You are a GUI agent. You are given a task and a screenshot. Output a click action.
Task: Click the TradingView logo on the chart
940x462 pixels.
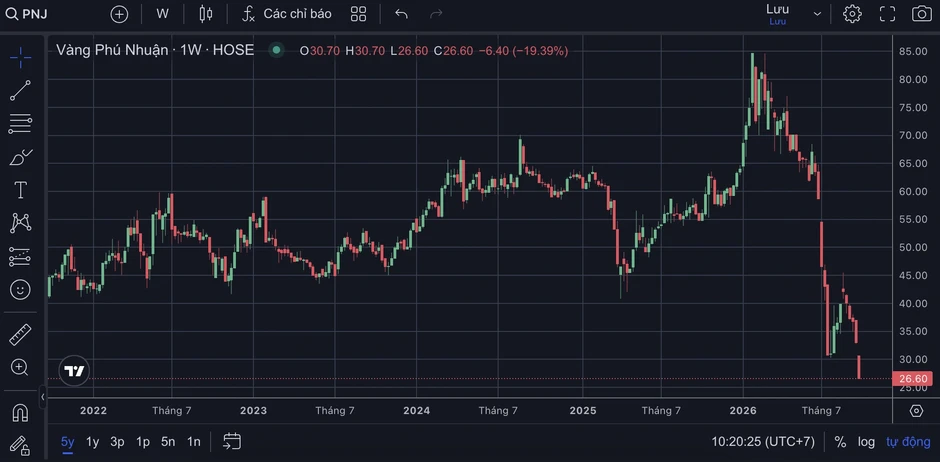(x=74, y=371)
